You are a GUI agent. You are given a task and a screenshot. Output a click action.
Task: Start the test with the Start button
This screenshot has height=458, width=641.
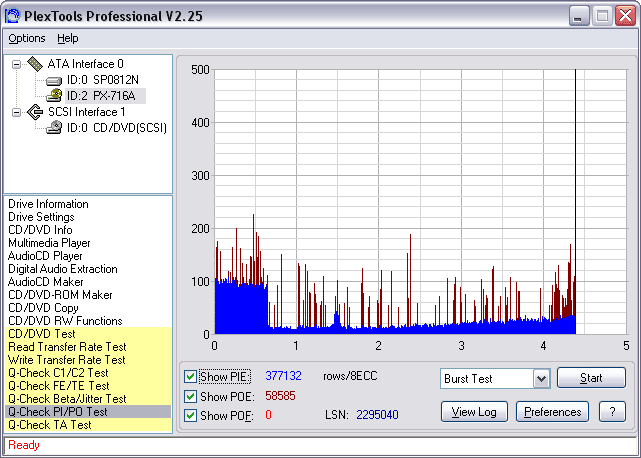pos(591,378)
